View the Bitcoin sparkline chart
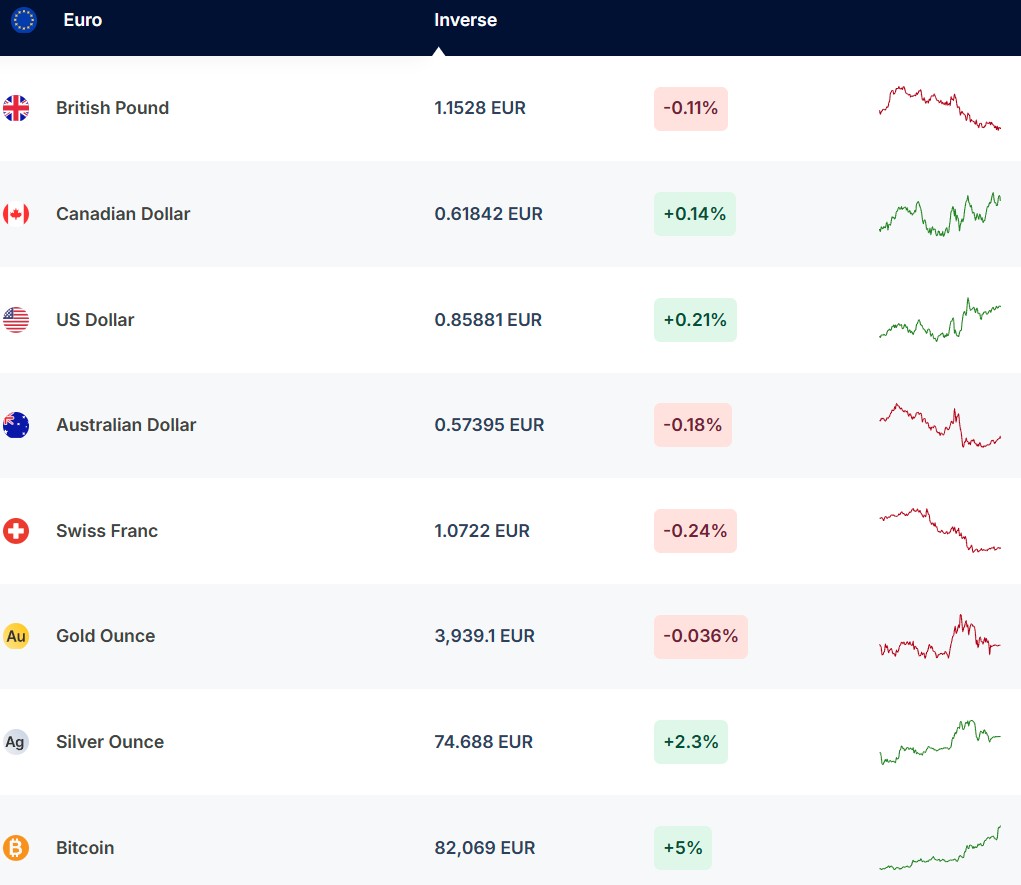 pyautogui.click(x=939, y=848)
